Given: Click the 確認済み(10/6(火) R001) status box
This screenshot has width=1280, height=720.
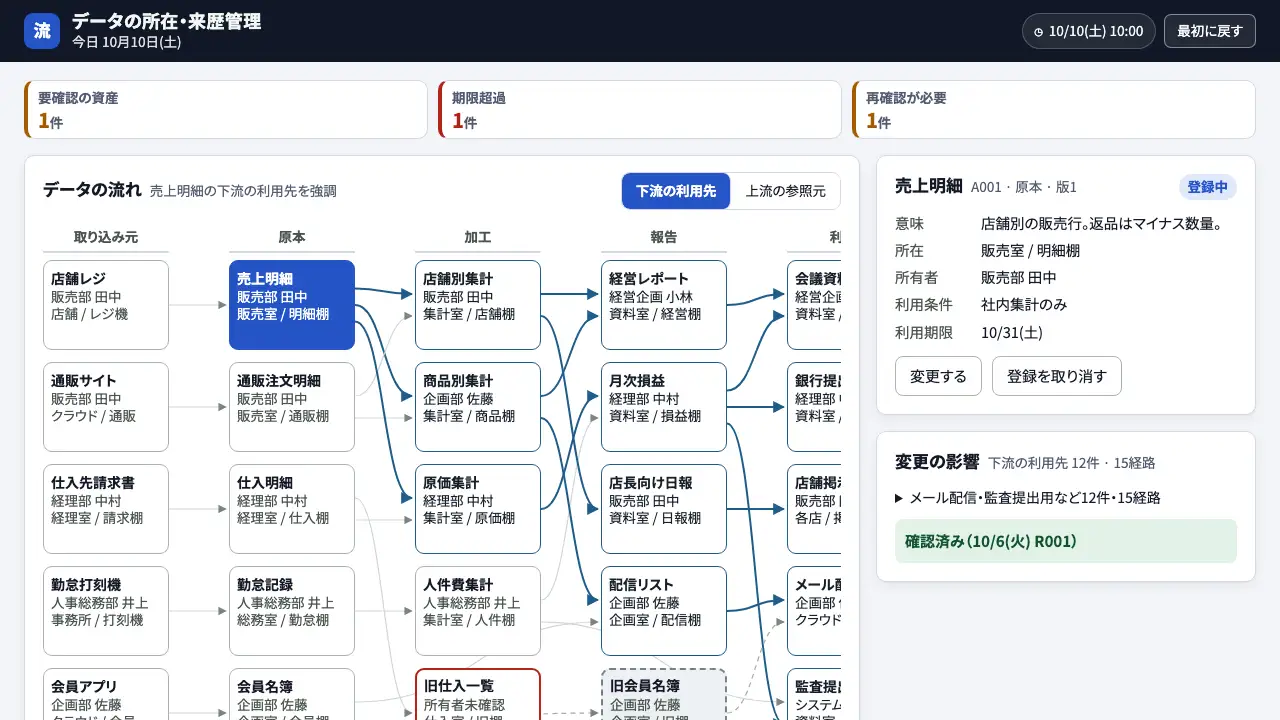Looking at the screenshot, I should [1066, 541].
